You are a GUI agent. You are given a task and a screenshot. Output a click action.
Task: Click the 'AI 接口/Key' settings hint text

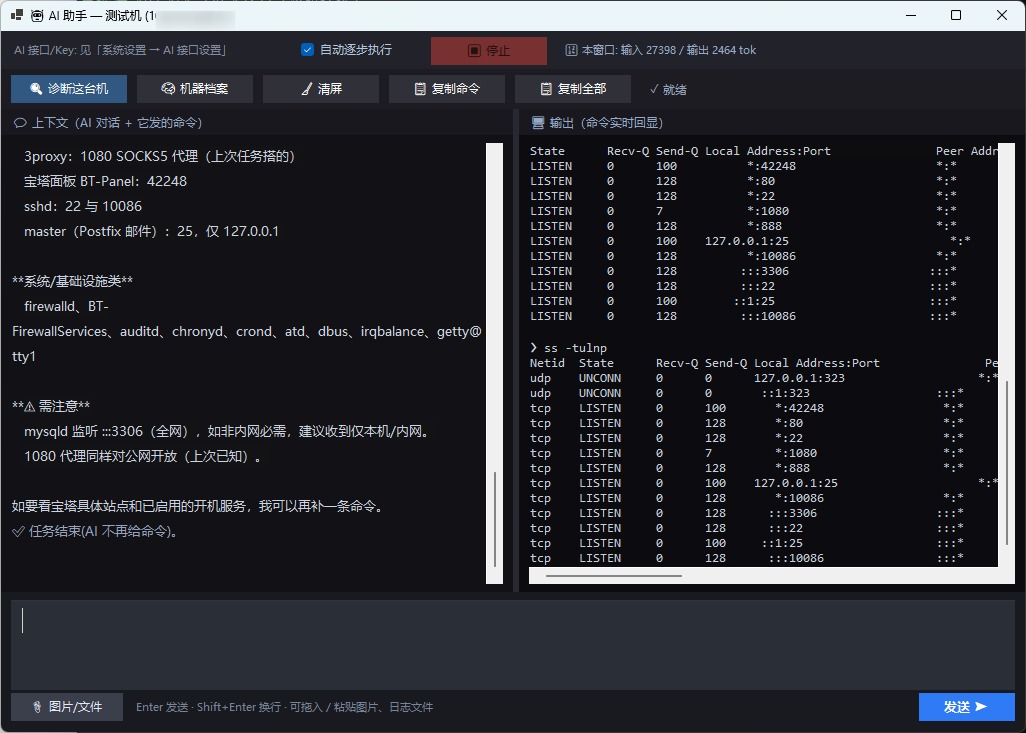[x=120, y=50]
